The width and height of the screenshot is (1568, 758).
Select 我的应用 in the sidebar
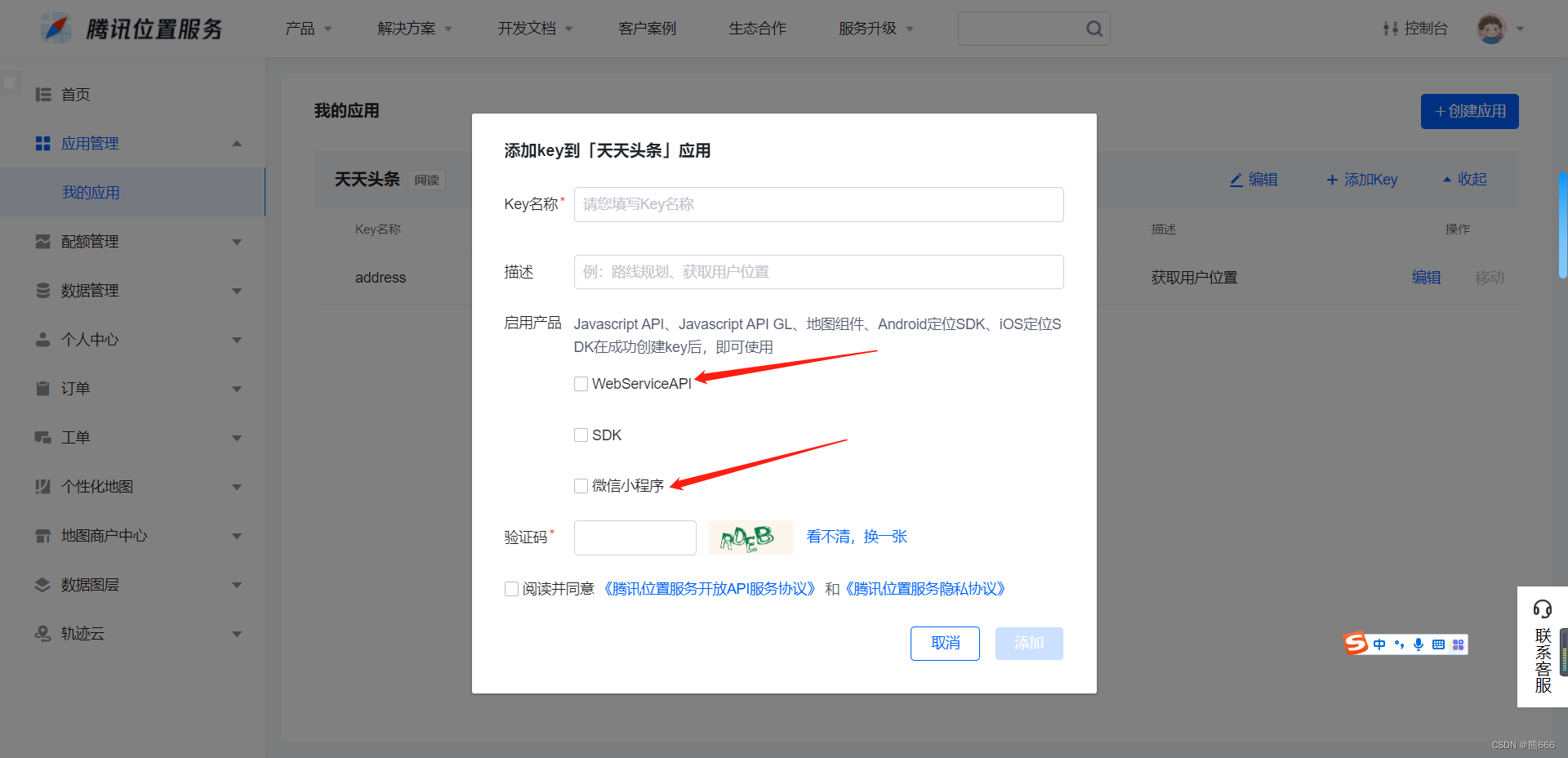[x=132, y=192]
